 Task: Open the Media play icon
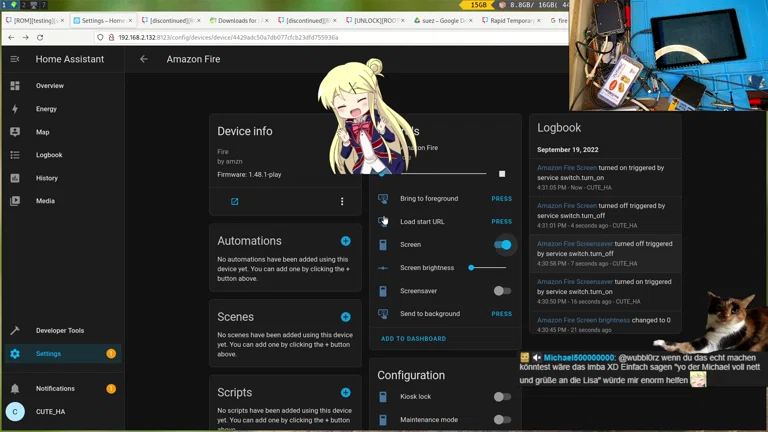coord(15,201)
